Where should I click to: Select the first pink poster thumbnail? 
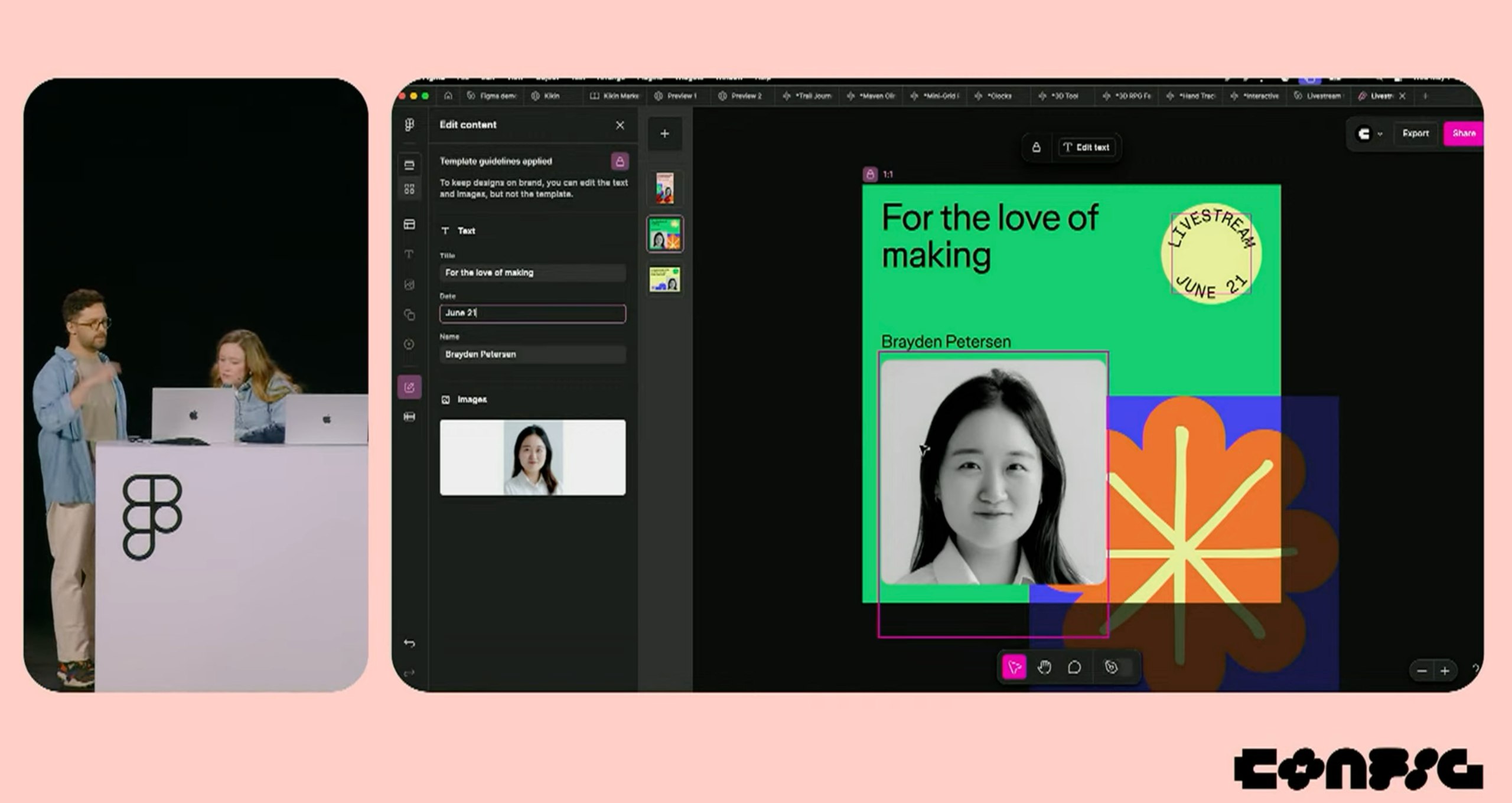click(x=665, y=188)
